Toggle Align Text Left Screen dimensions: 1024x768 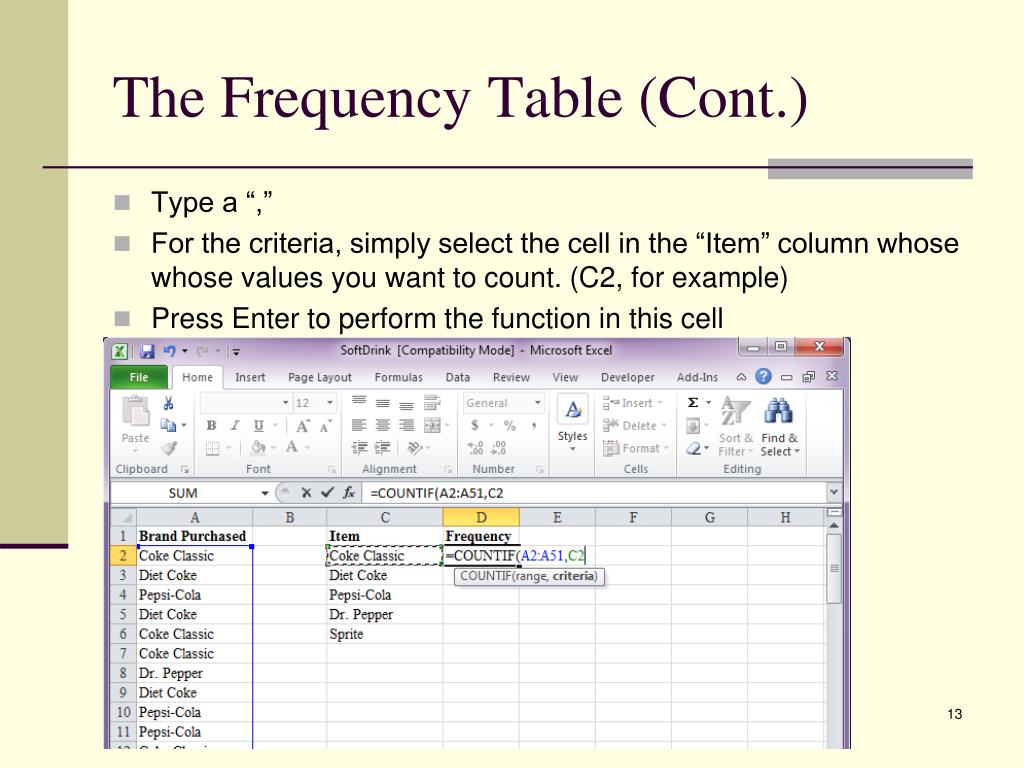[x=359, y=426]
